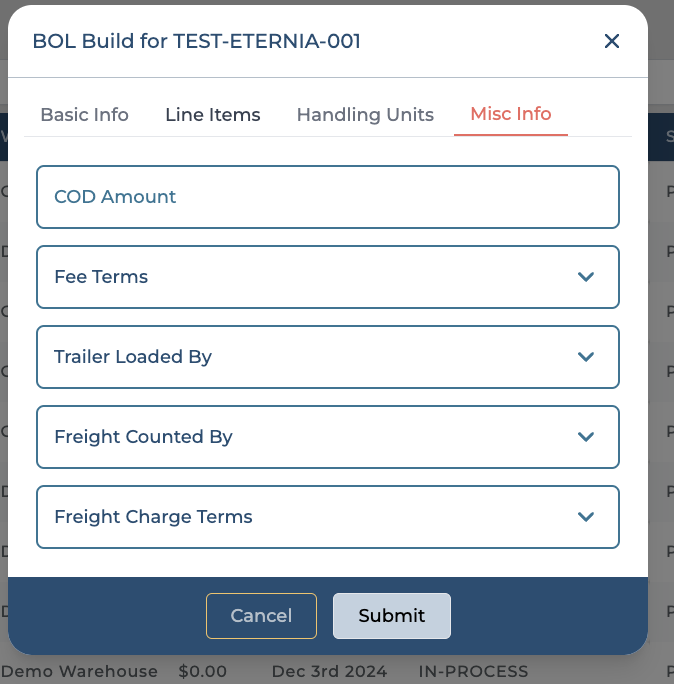Click the Dec 3rd 2024 date cell
The height and width of the screenshot is (684, 674).
pyautogui.click(x=329, y=672)
